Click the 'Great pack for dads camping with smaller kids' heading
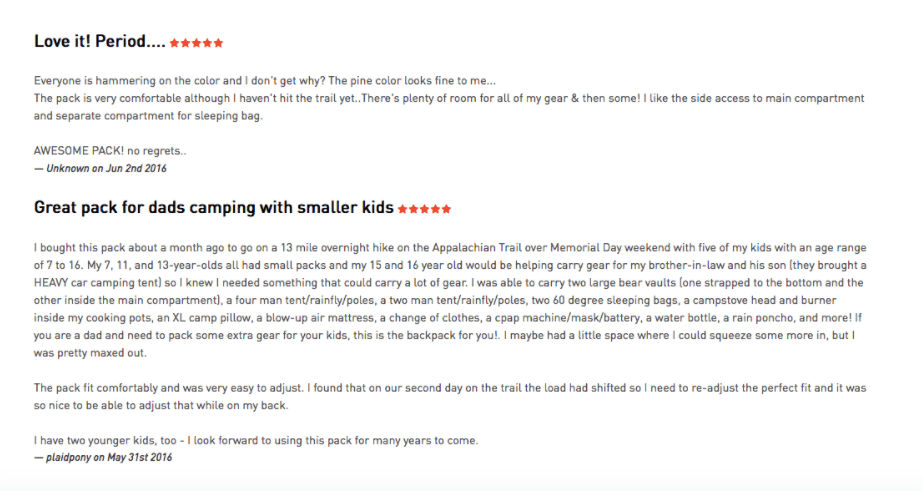Image resolution: width=923 pixels, height=491 pixels. 214,208
